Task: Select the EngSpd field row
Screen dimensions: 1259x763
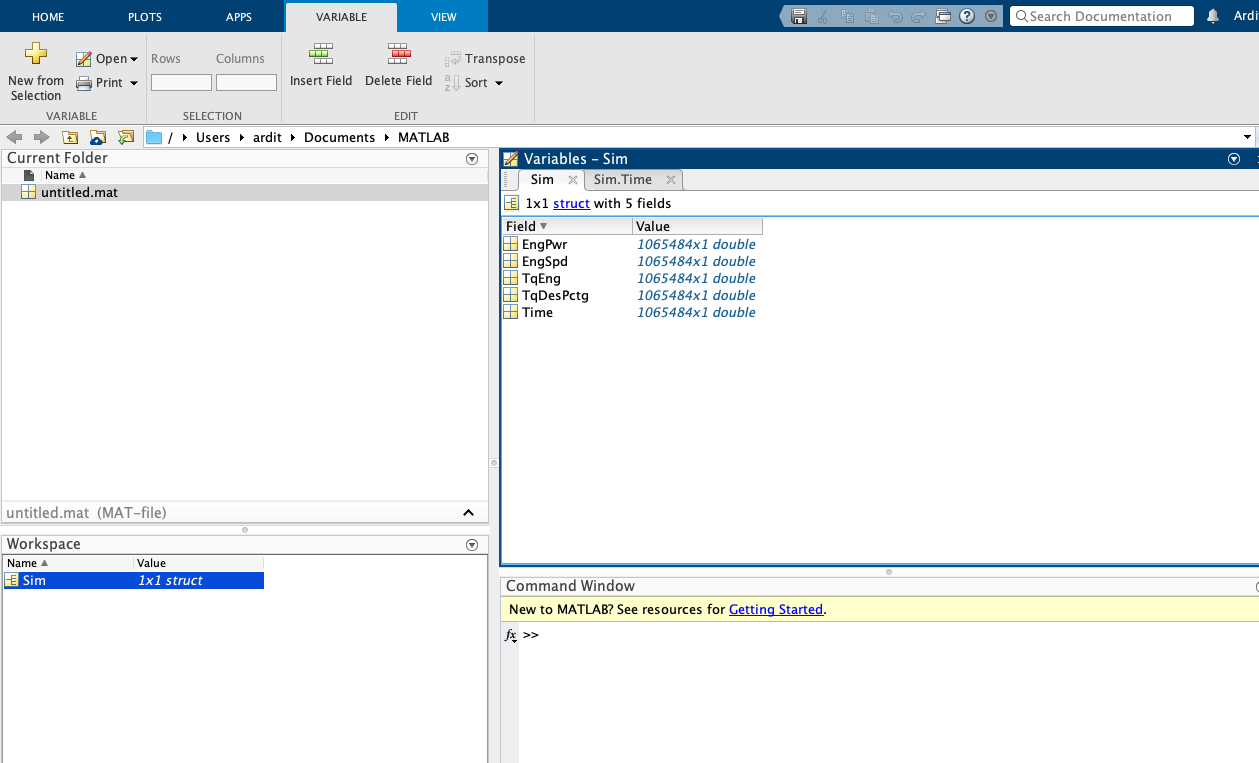Action: point(545,262)
